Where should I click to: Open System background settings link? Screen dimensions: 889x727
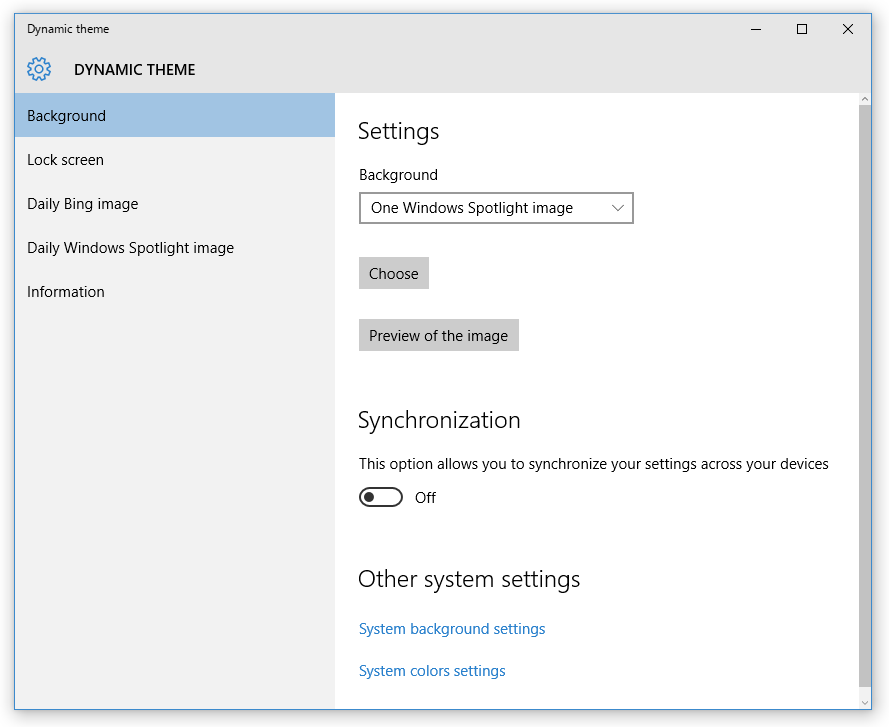[452, 629]
